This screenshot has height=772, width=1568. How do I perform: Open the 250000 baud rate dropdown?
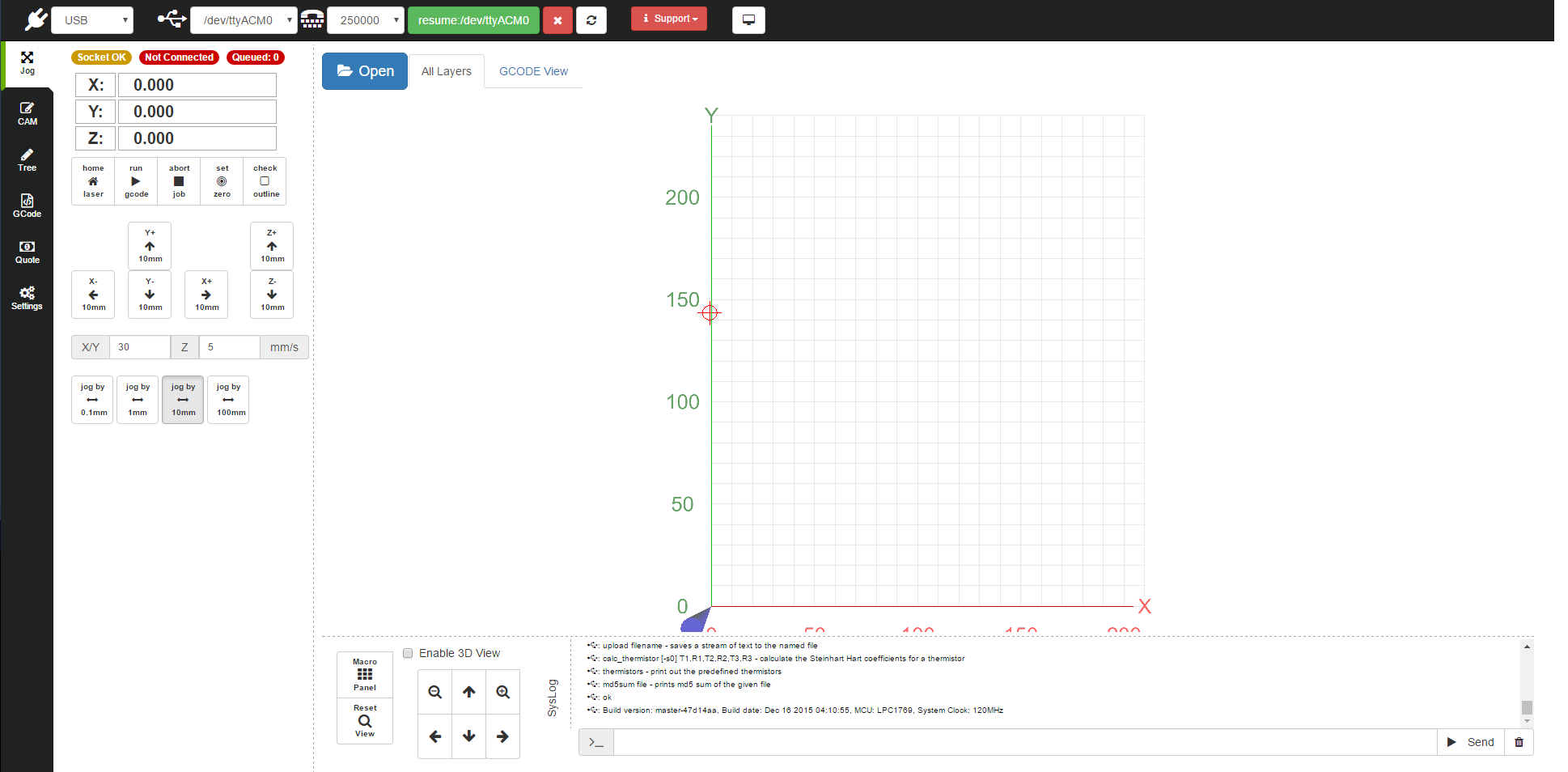click(x=365, y=20)
